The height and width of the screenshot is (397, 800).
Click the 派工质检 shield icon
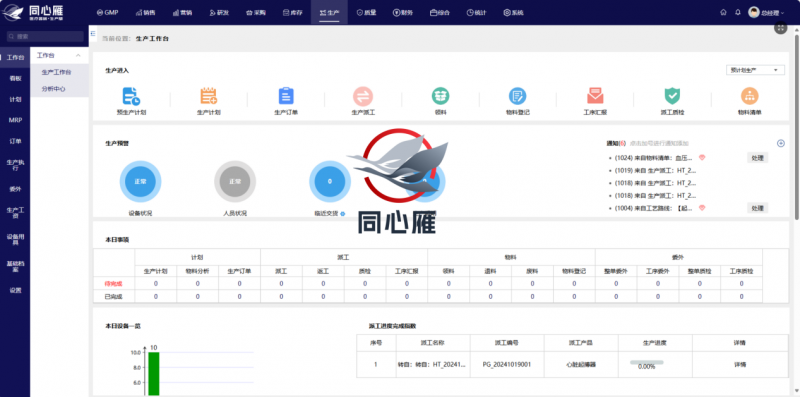(672, 96)
